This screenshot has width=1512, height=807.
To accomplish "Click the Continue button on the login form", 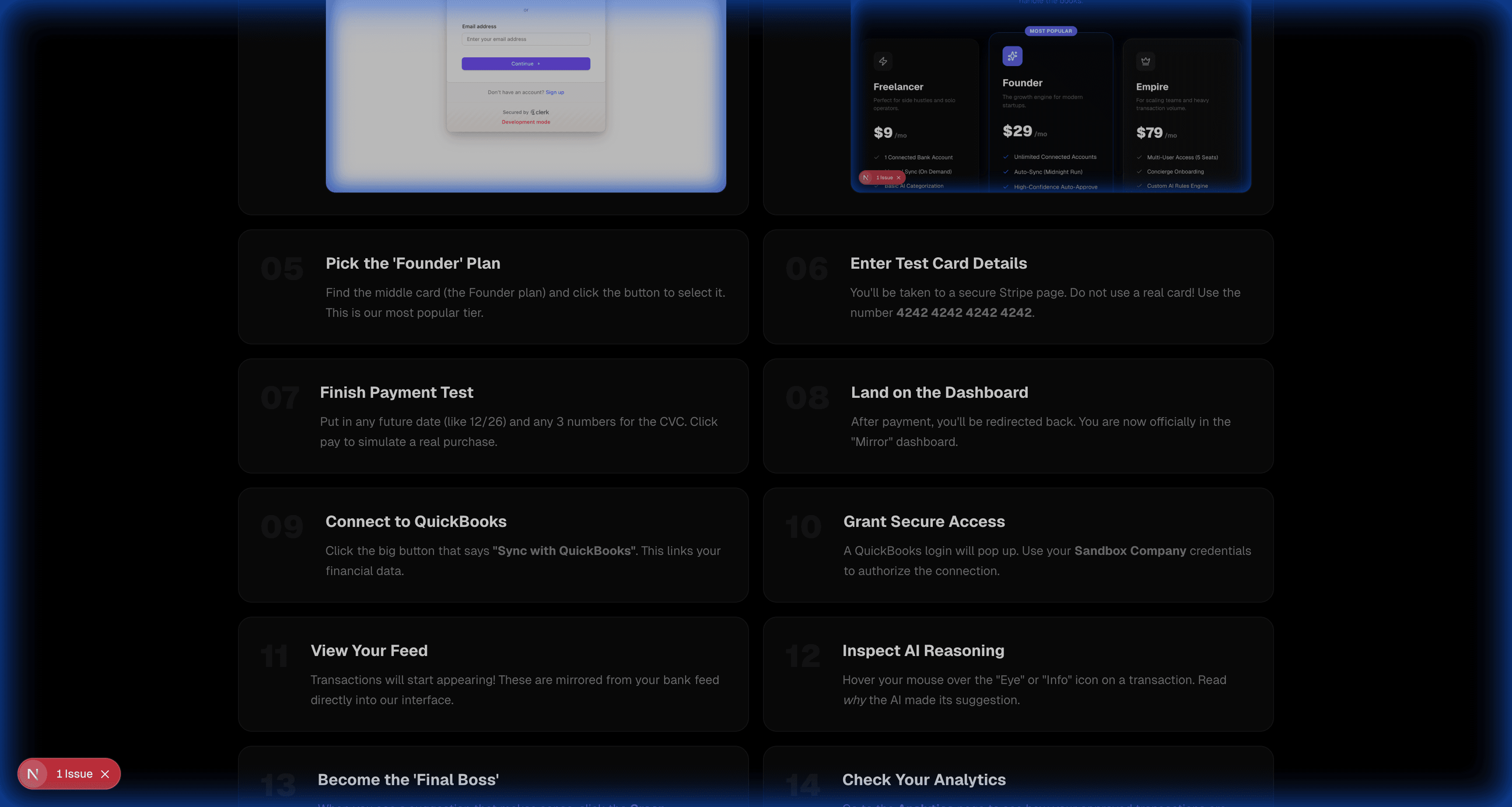I will point(525,63).
